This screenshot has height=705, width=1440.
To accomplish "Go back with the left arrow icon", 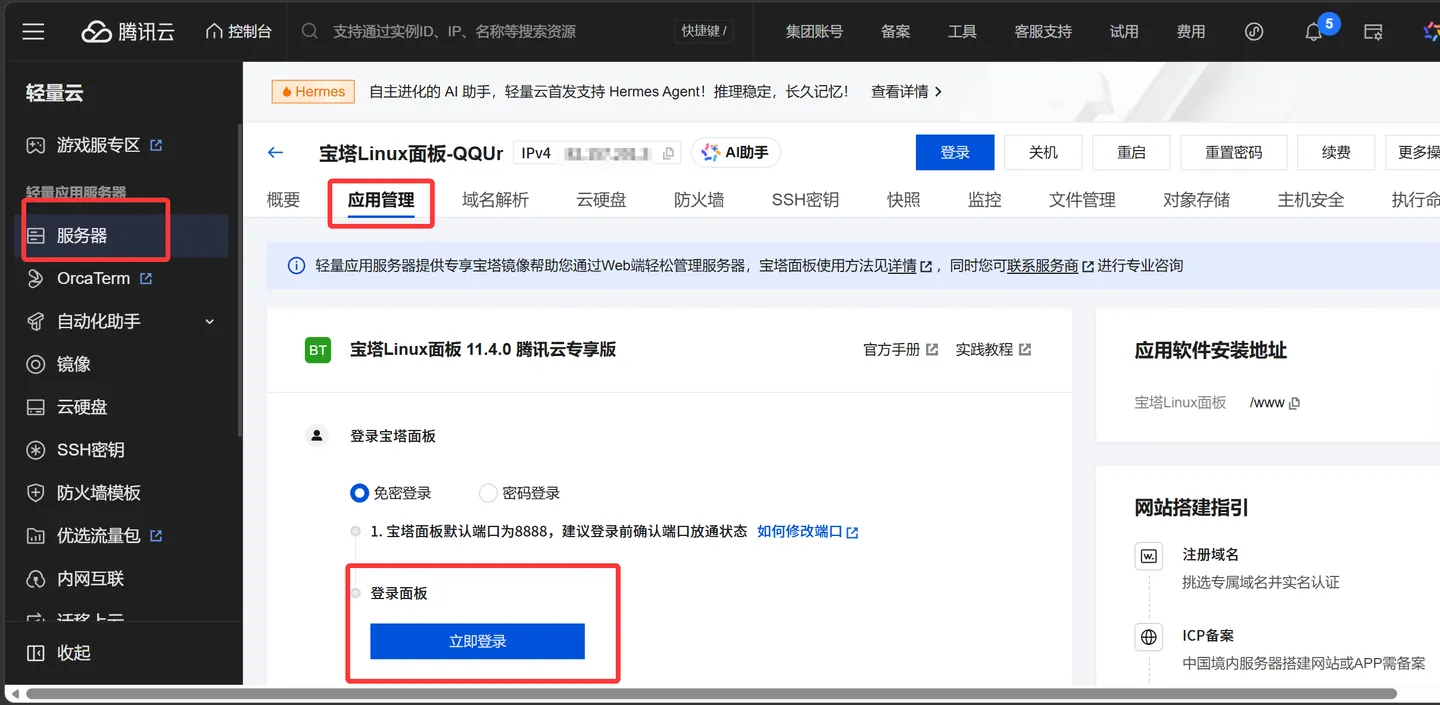I will point(276,153).
